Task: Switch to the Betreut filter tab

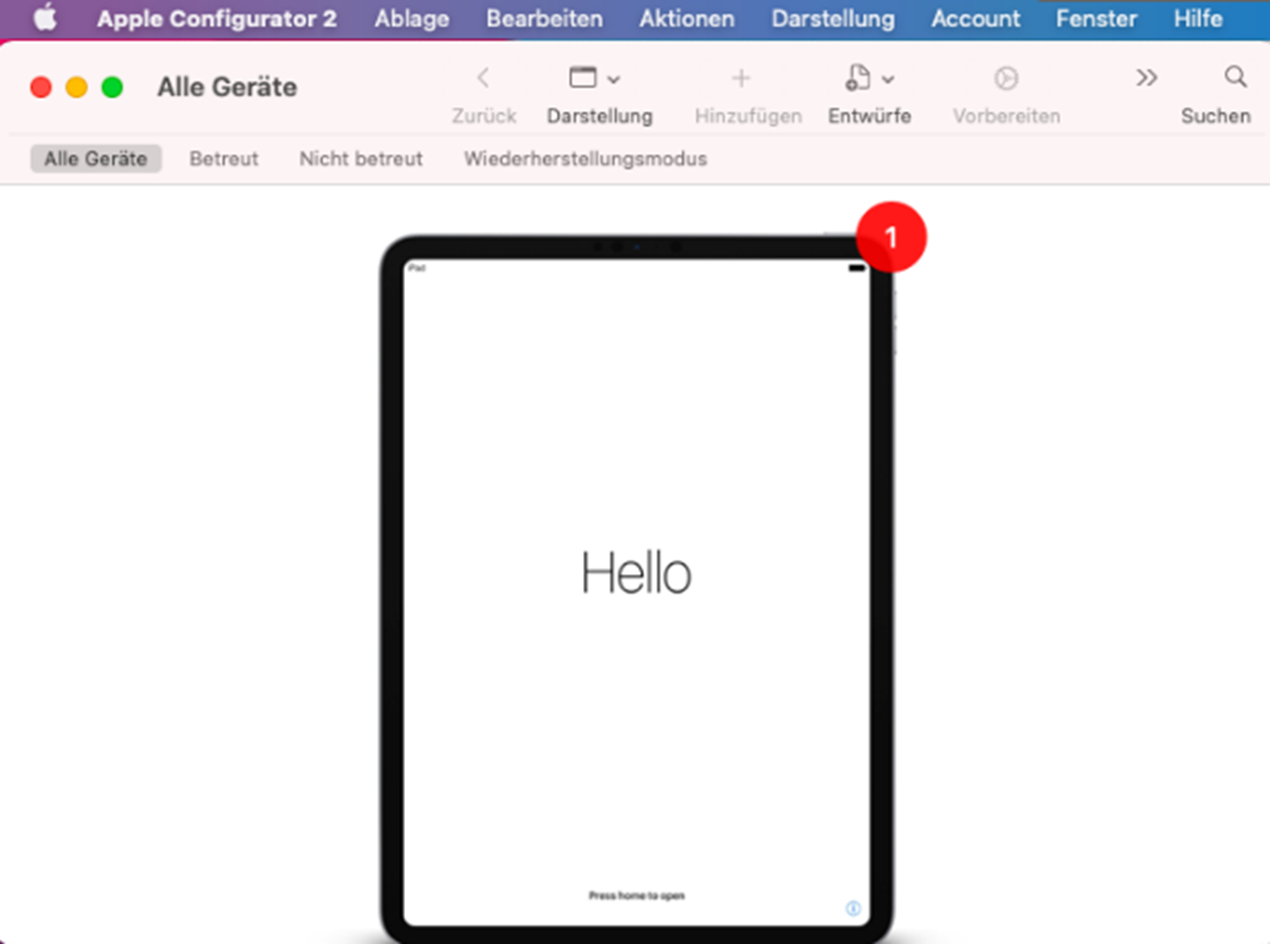Action: 224,159
